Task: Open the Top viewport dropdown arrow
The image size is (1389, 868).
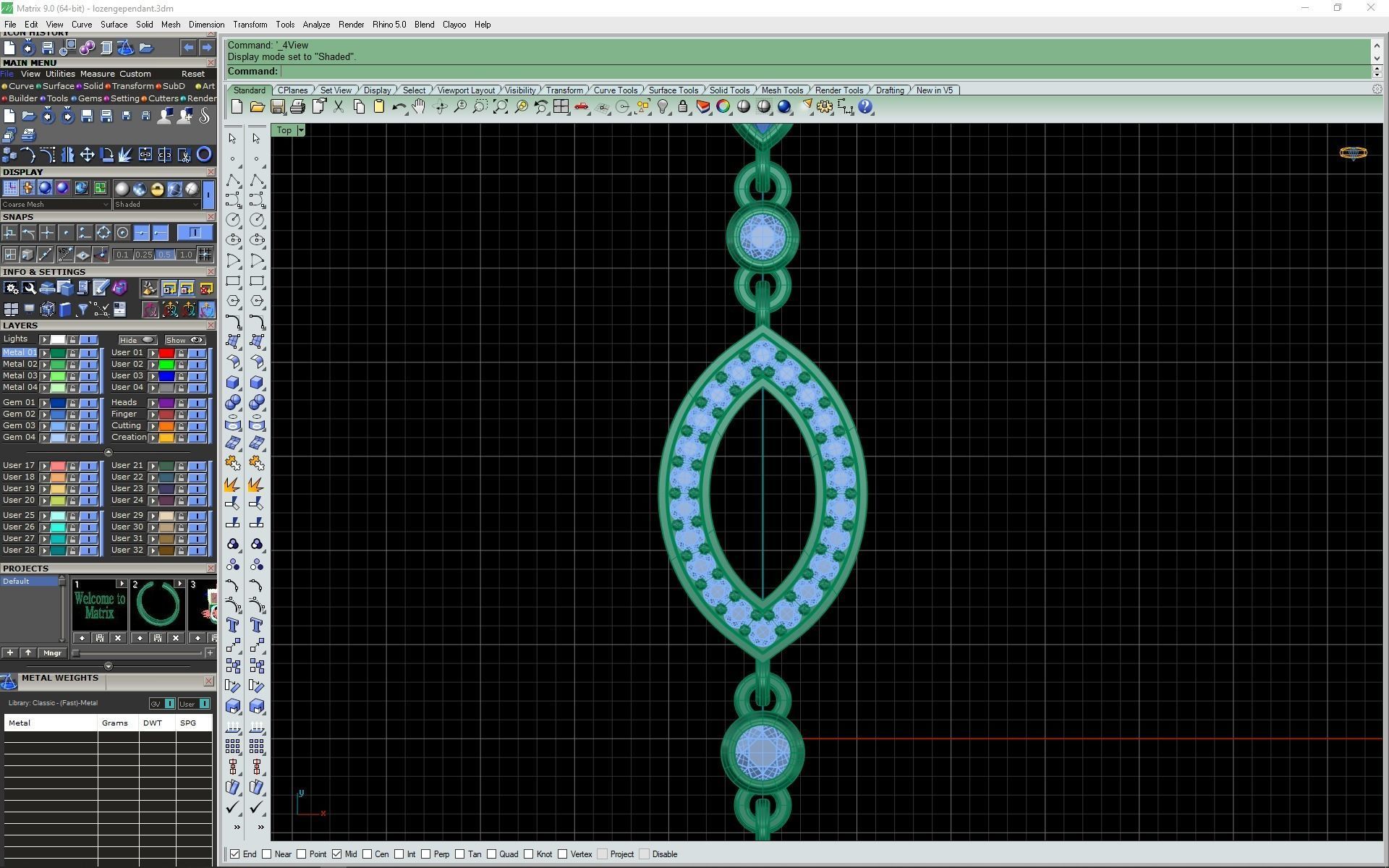Action: click(301, 130)
